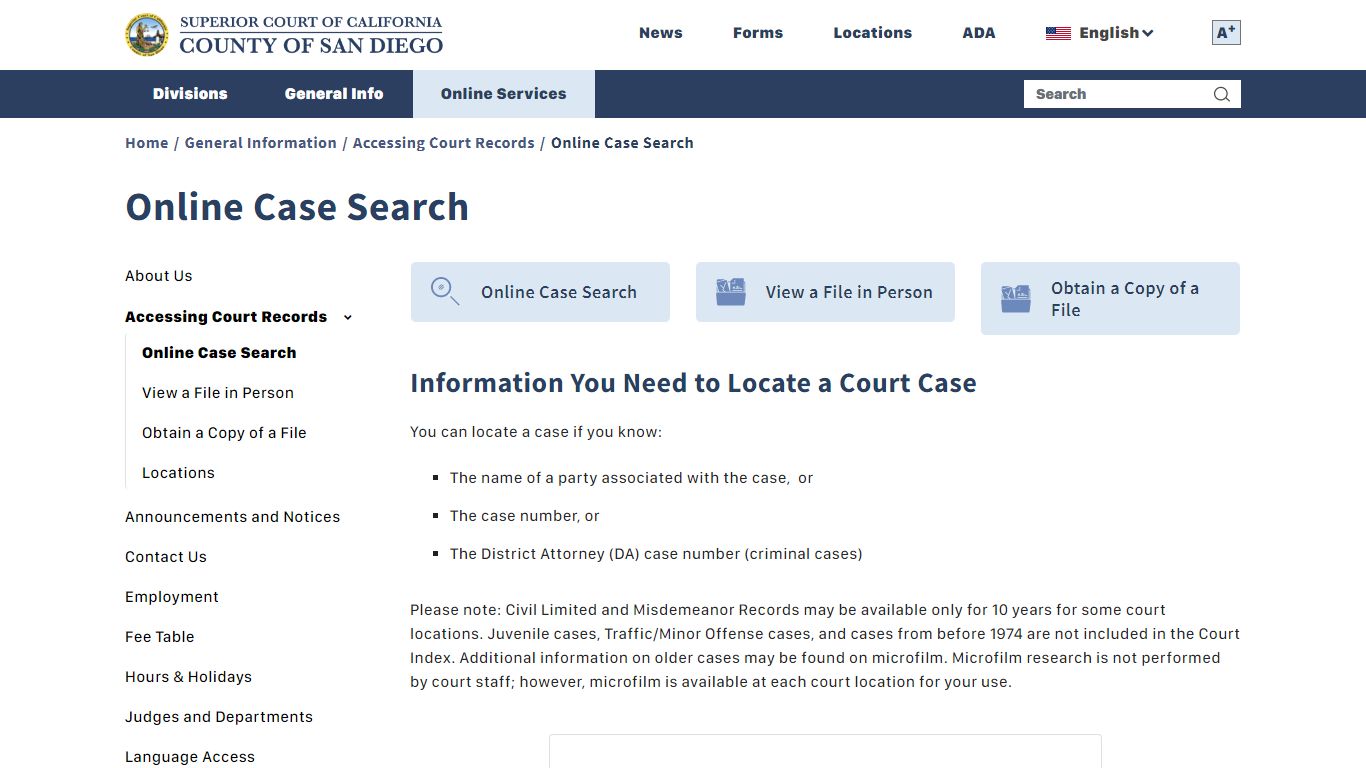Open Judges and Departments sidebar link
Viewport: 1366px width, 768px height.
tap(219, 717)
